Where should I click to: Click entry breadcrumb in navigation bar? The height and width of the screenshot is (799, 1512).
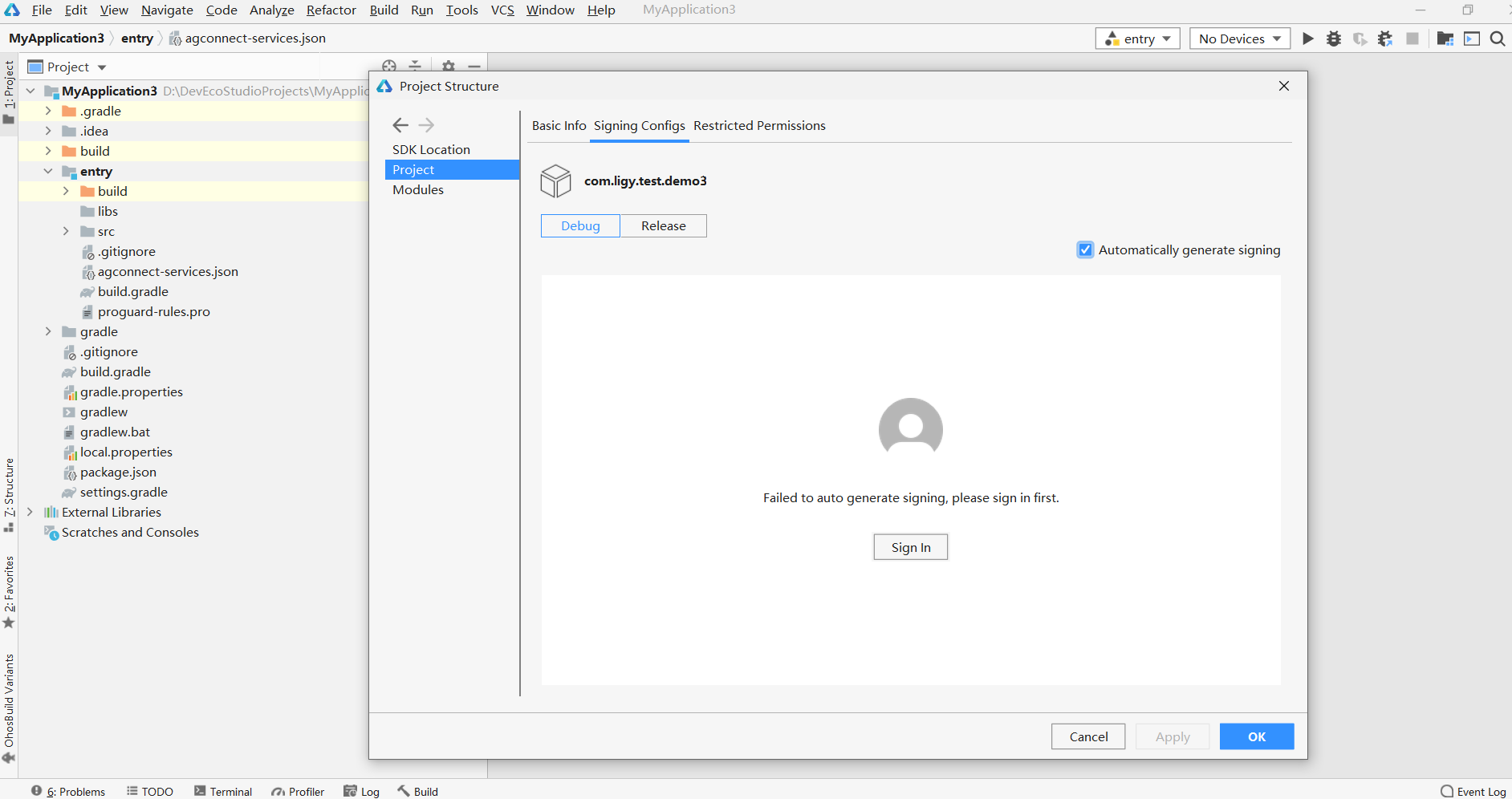click(137, 39)
